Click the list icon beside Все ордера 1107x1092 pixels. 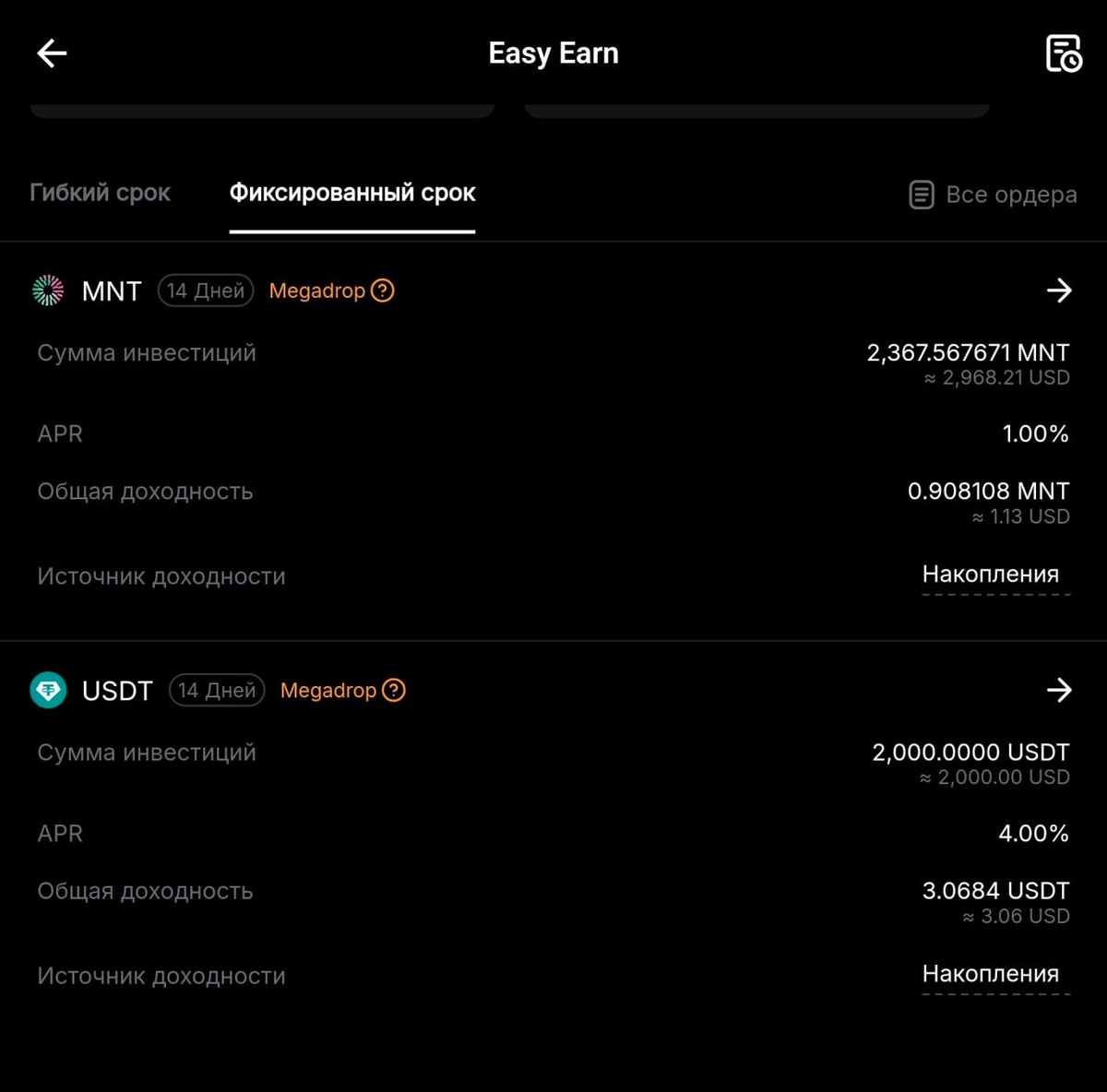click(x=921, y=195)
